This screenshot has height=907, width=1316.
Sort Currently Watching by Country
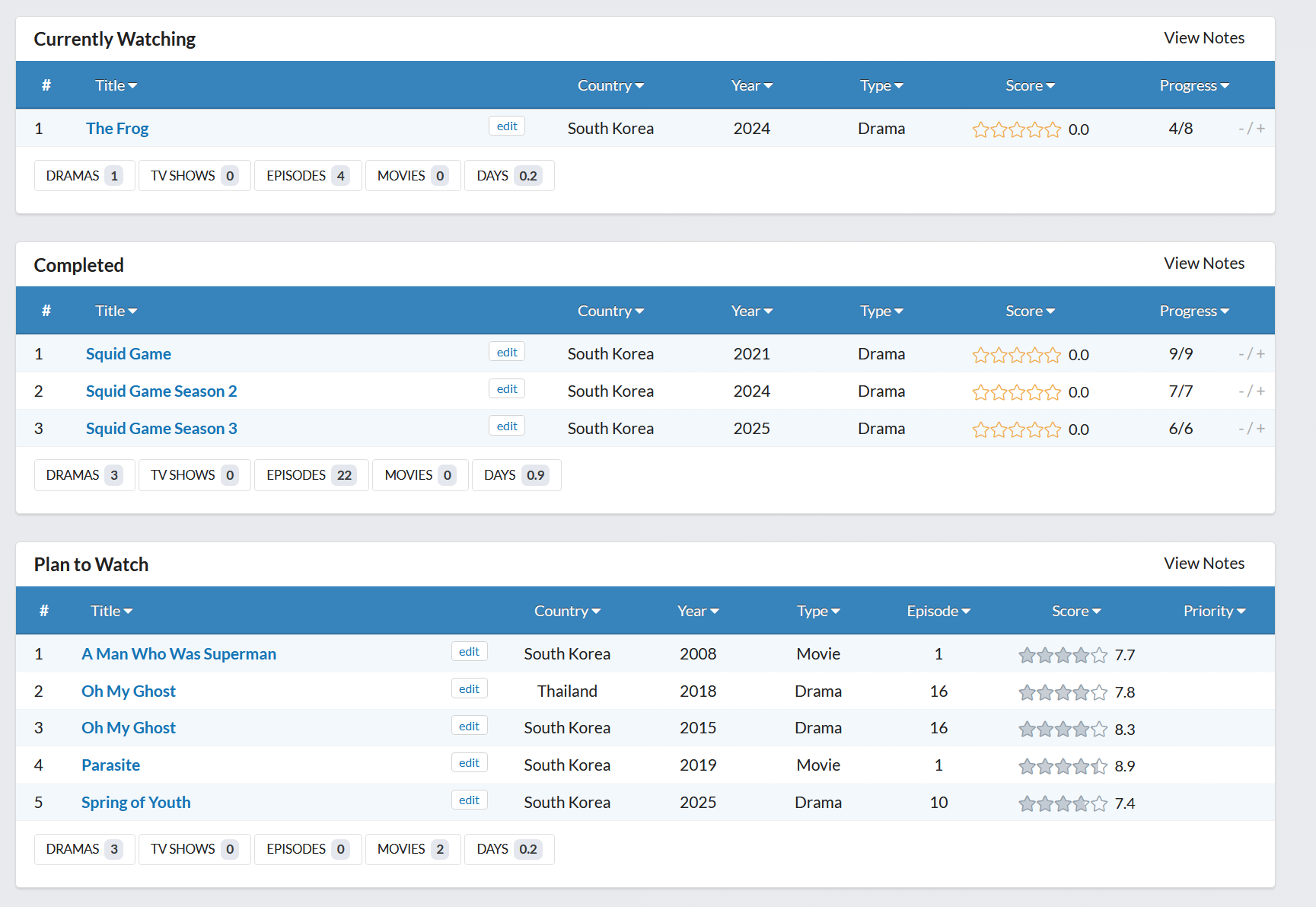coord(610,85)
